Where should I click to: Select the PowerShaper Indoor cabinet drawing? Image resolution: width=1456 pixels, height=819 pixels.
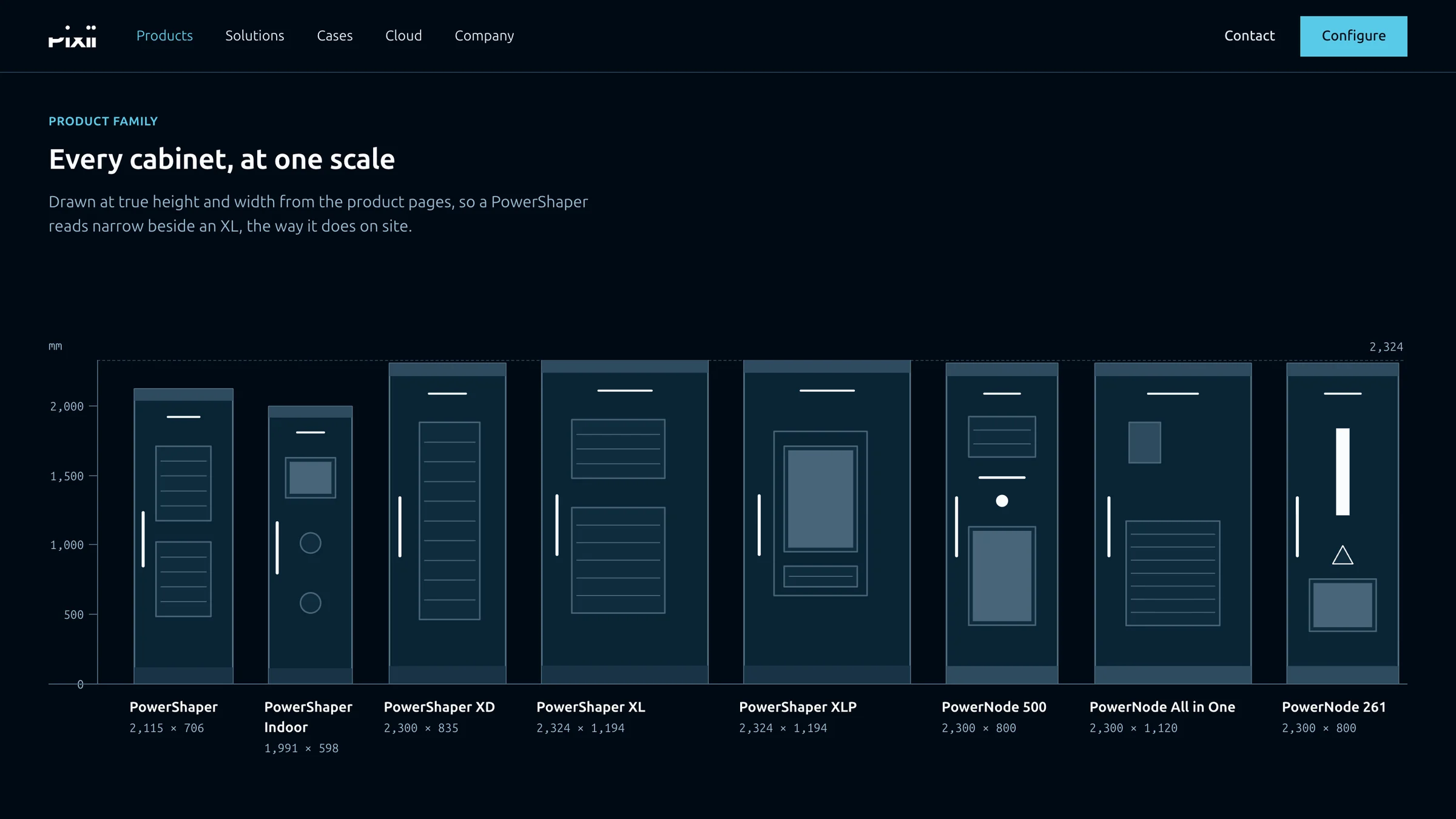click(x=310, y=545)
